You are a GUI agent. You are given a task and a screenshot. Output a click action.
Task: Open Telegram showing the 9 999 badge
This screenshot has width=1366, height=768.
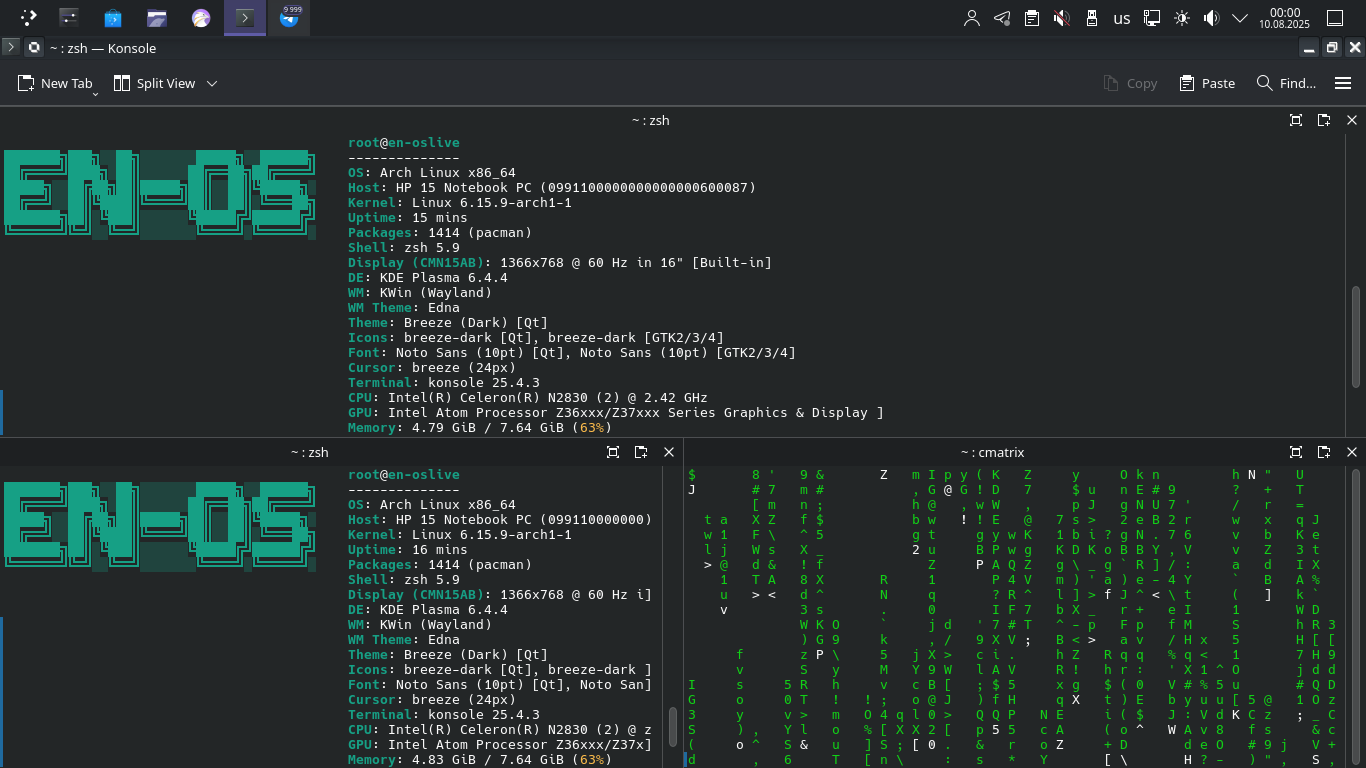coord(289,17)
